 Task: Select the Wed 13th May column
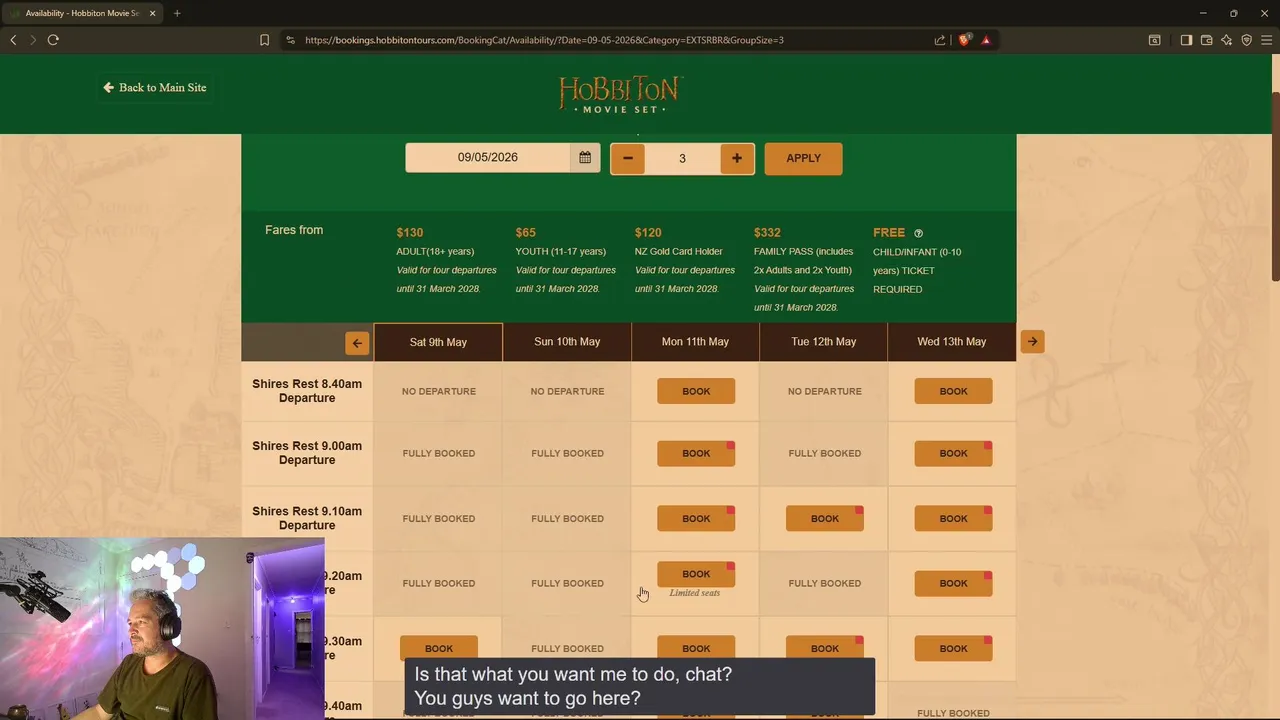(x=952, y=342)
